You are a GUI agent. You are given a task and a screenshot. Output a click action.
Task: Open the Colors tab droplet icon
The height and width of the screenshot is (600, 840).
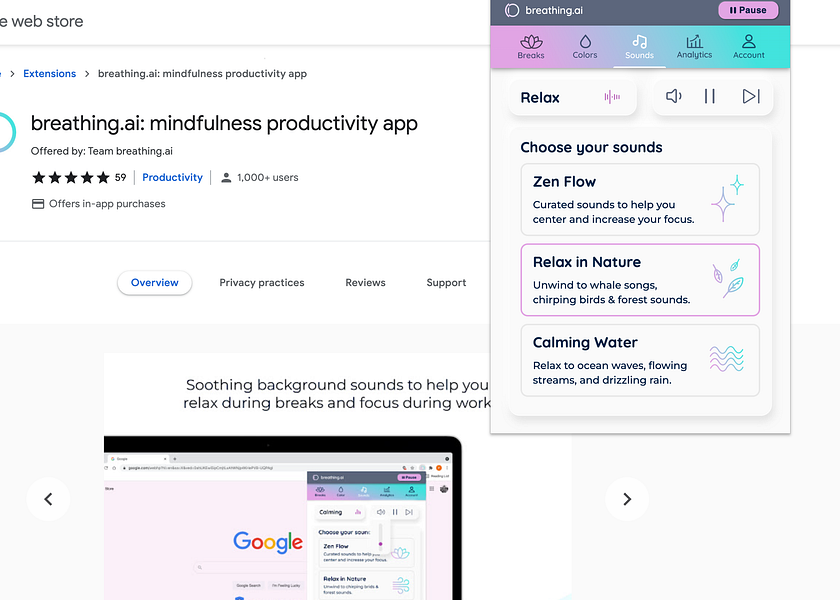(x=585, y=42)
